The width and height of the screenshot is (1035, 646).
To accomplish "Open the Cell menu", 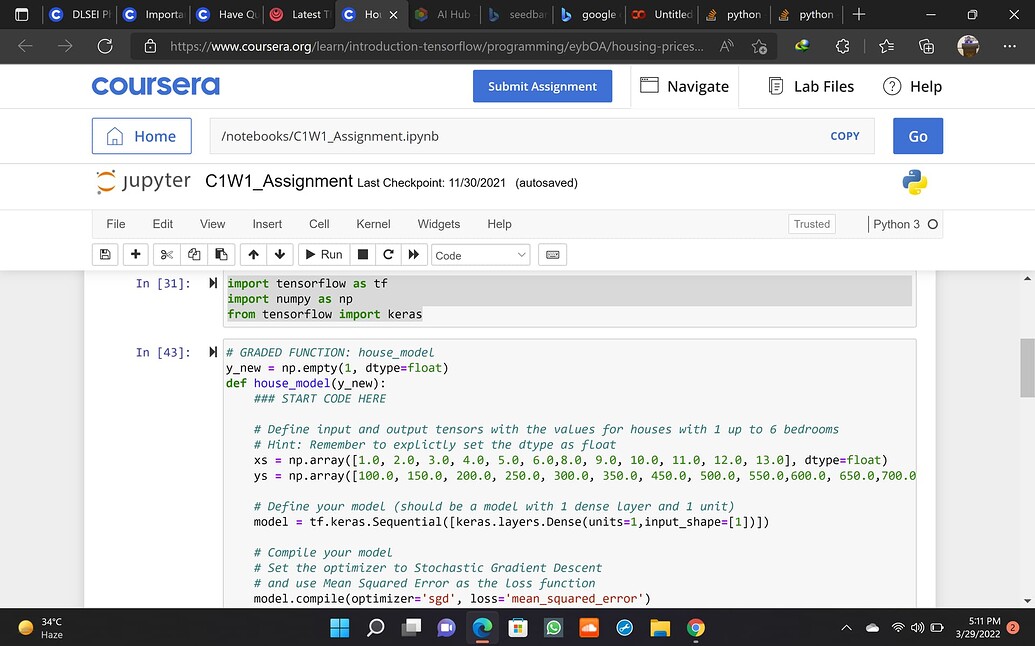I will coord(319,224).
